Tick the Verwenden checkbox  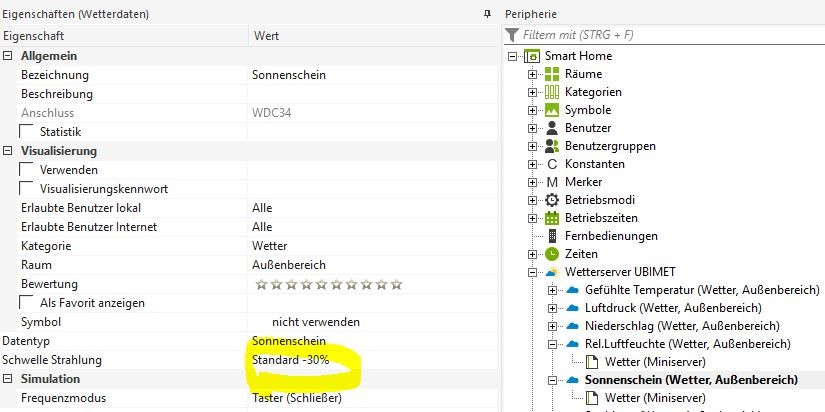pyautogui.click(x=27, y=170)
